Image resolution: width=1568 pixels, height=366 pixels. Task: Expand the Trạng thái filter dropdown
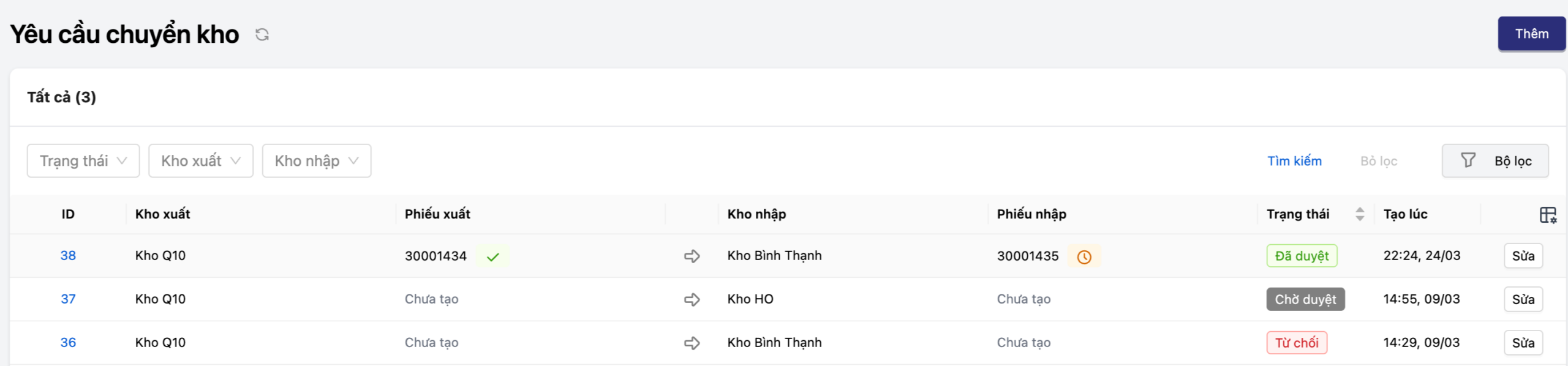[83, 161]
